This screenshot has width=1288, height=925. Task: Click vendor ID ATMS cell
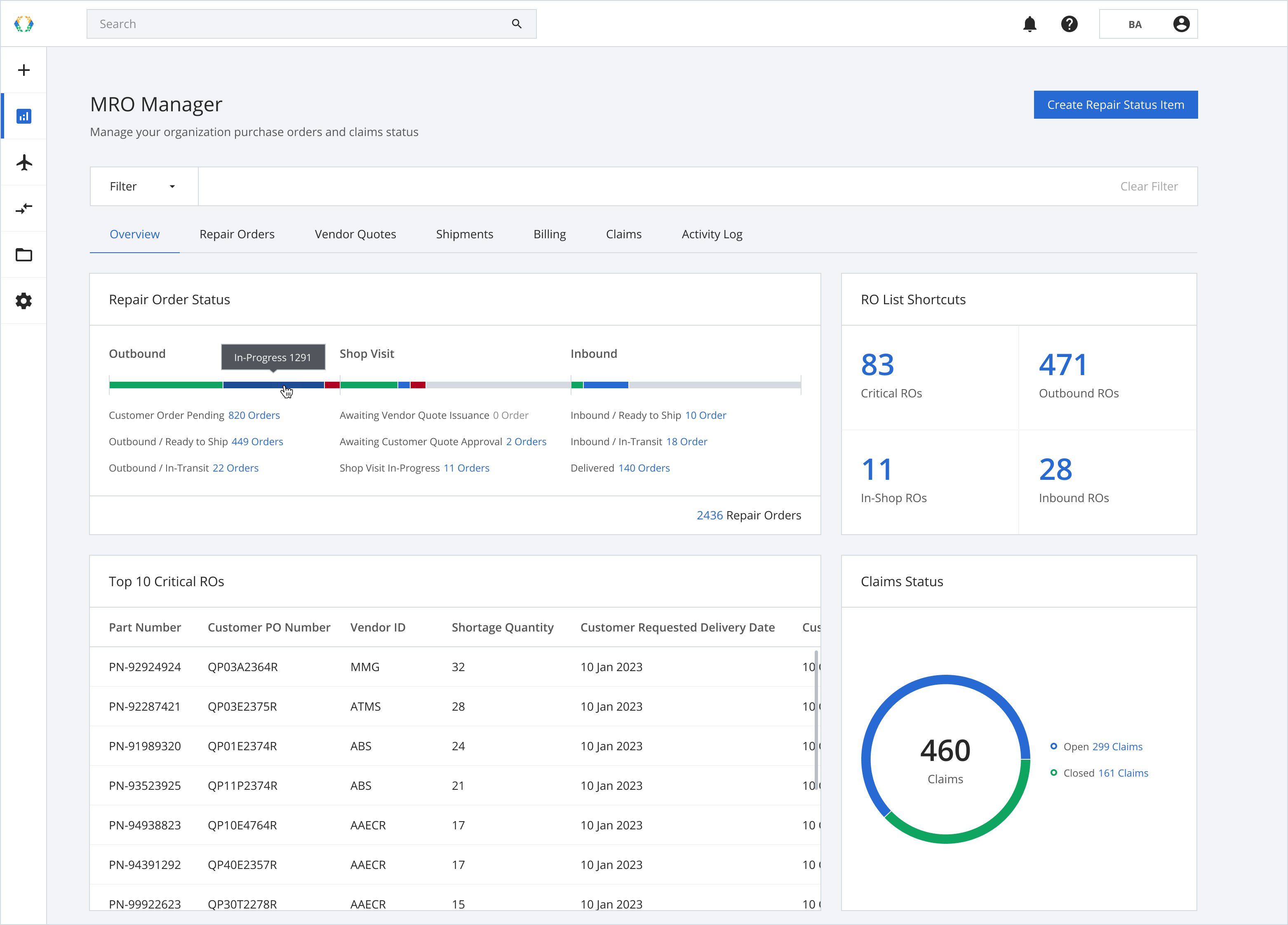coord(365,707)
